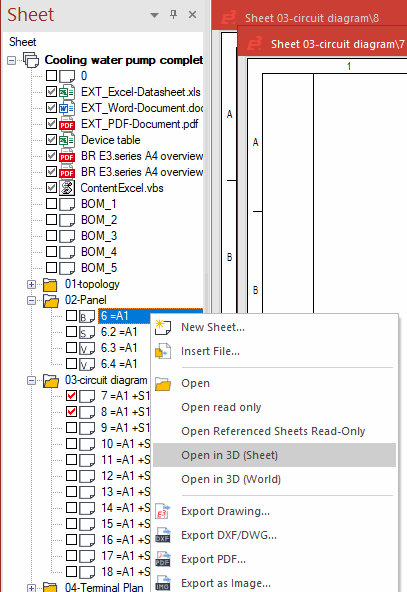Click the Insert File icon
Screen dimensions: 407x592
coord(163,351)
